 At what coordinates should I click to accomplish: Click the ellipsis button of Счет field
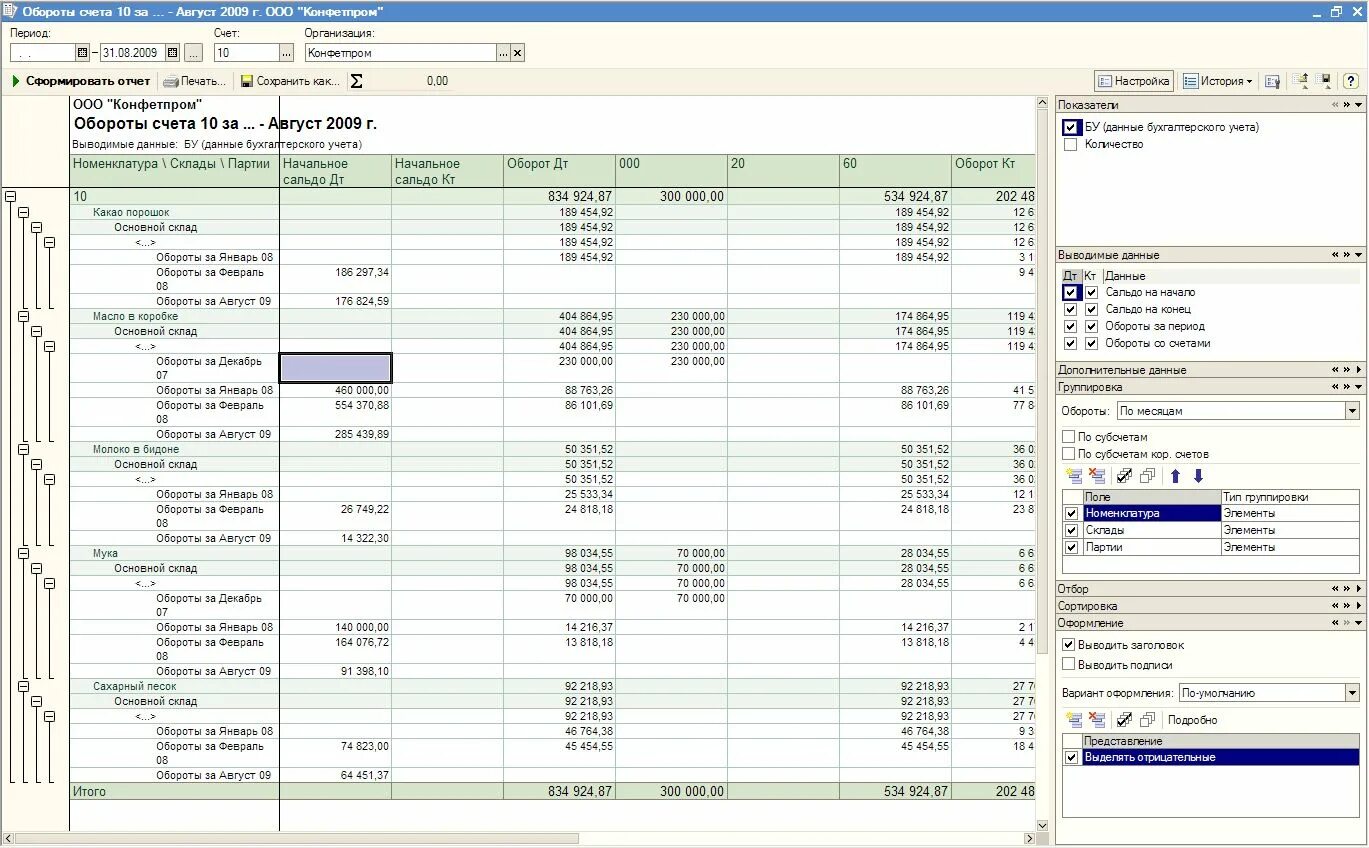[x=286, y=53]
